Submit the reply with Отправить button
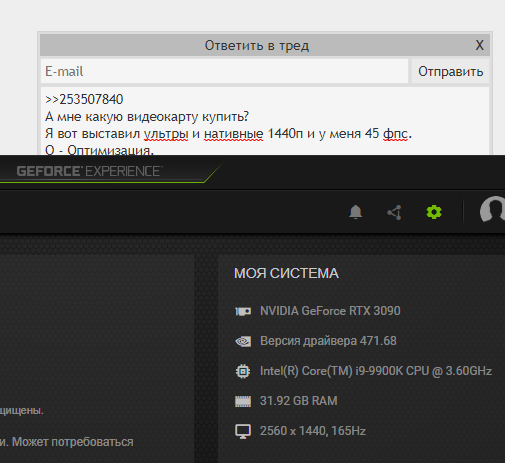 pos(450,71)
